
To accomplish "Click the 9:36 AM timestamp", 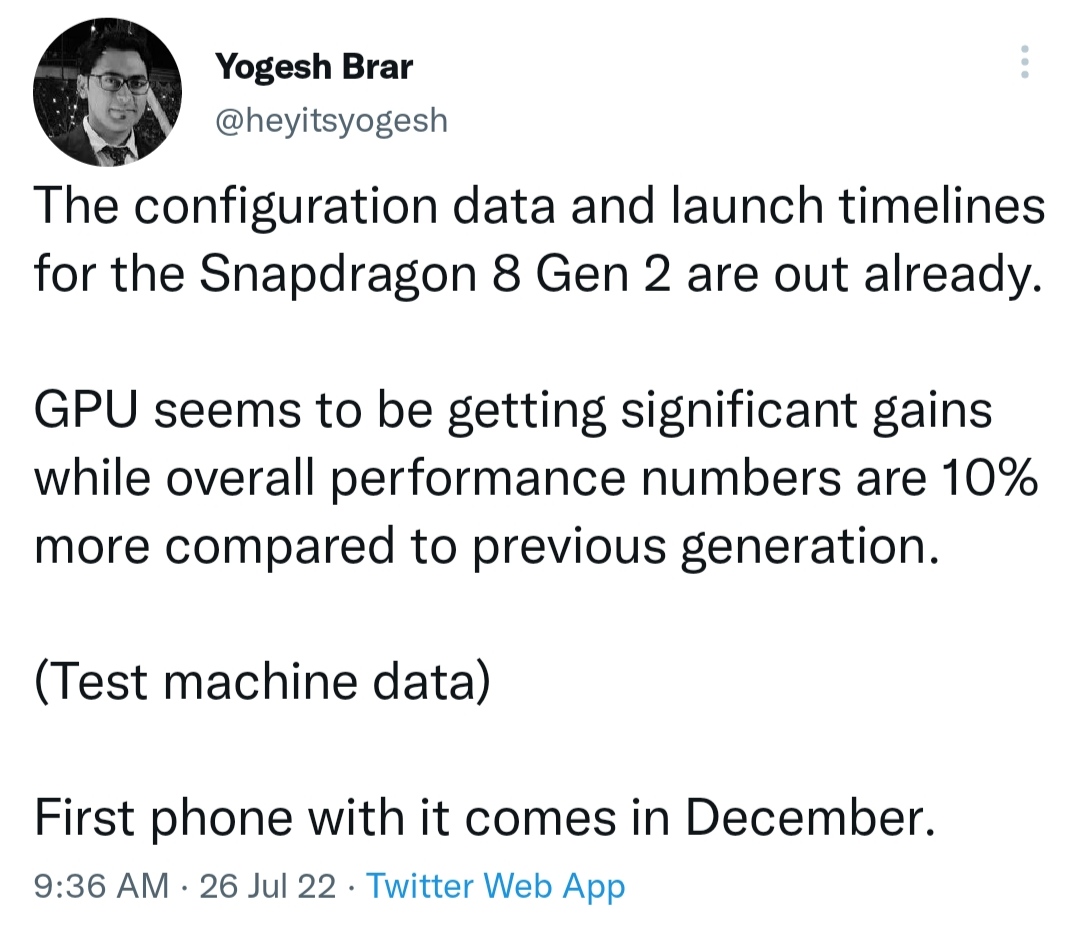I will [x=100, y=886].
